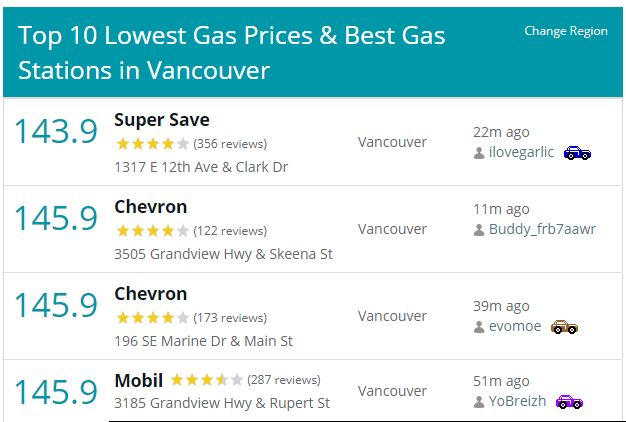Click the tan car icon beside evomoe

pos(564,327)
